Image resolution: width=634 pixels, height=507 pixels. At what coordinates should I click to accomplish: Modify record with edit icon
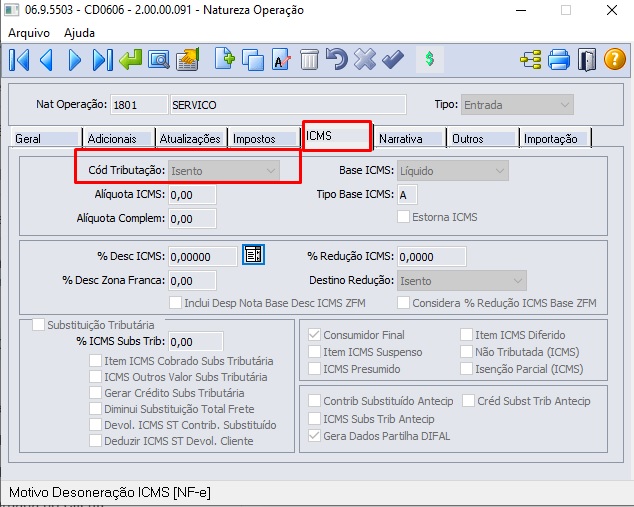click(281, 60)
